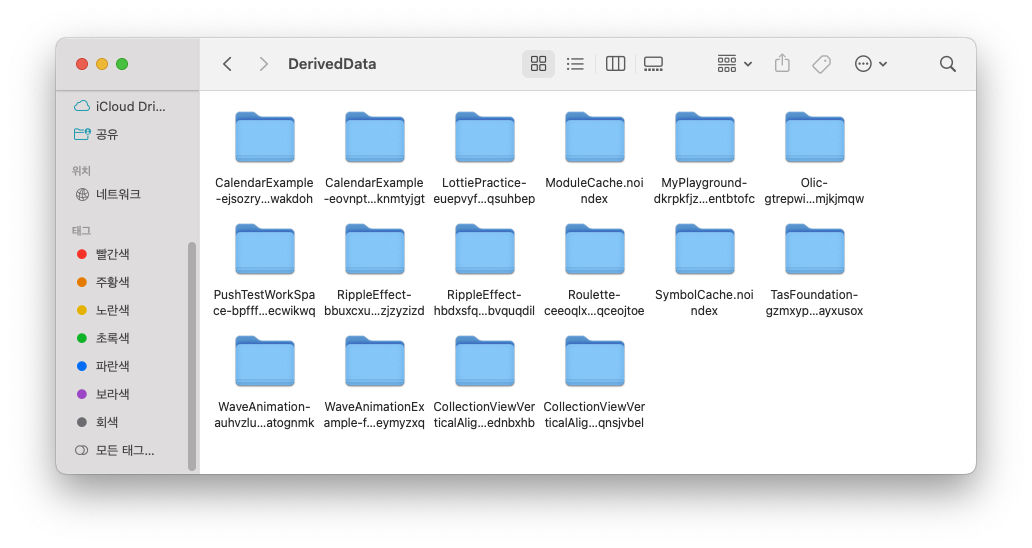
Task: Close the Finder window with red button
Action: [x=82, y=64]
